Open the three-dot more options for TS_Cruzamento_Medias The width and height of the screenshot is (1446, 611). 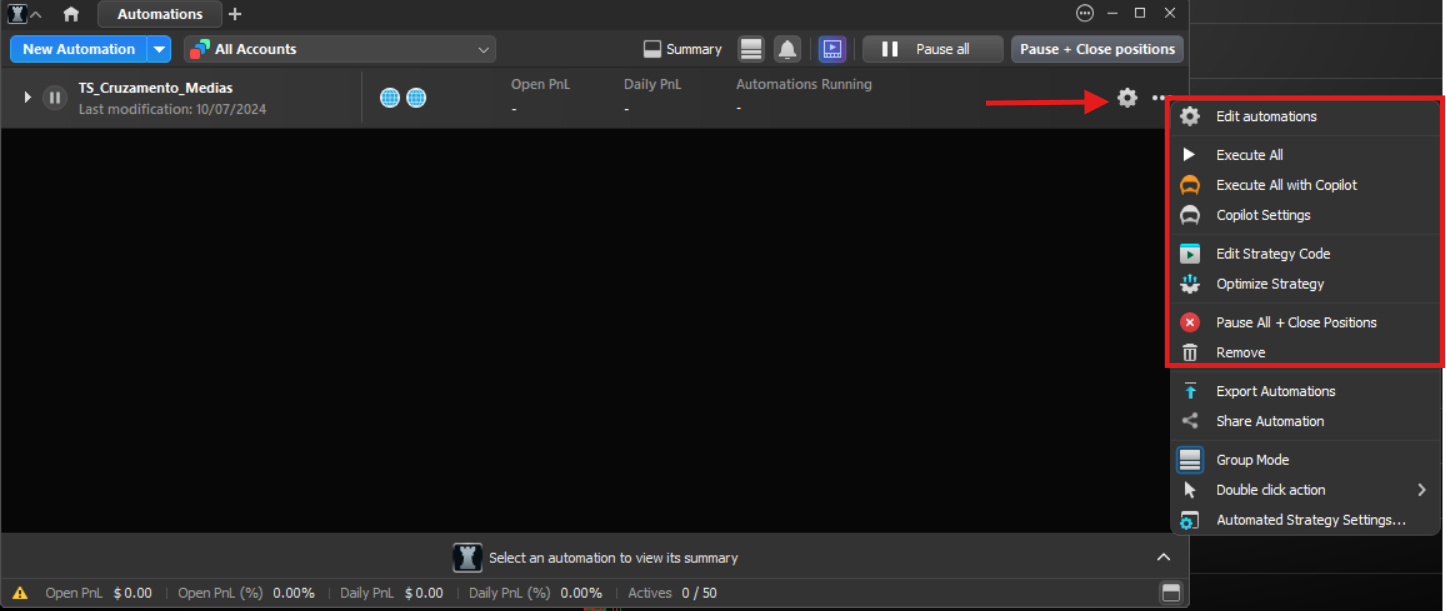1160,98
